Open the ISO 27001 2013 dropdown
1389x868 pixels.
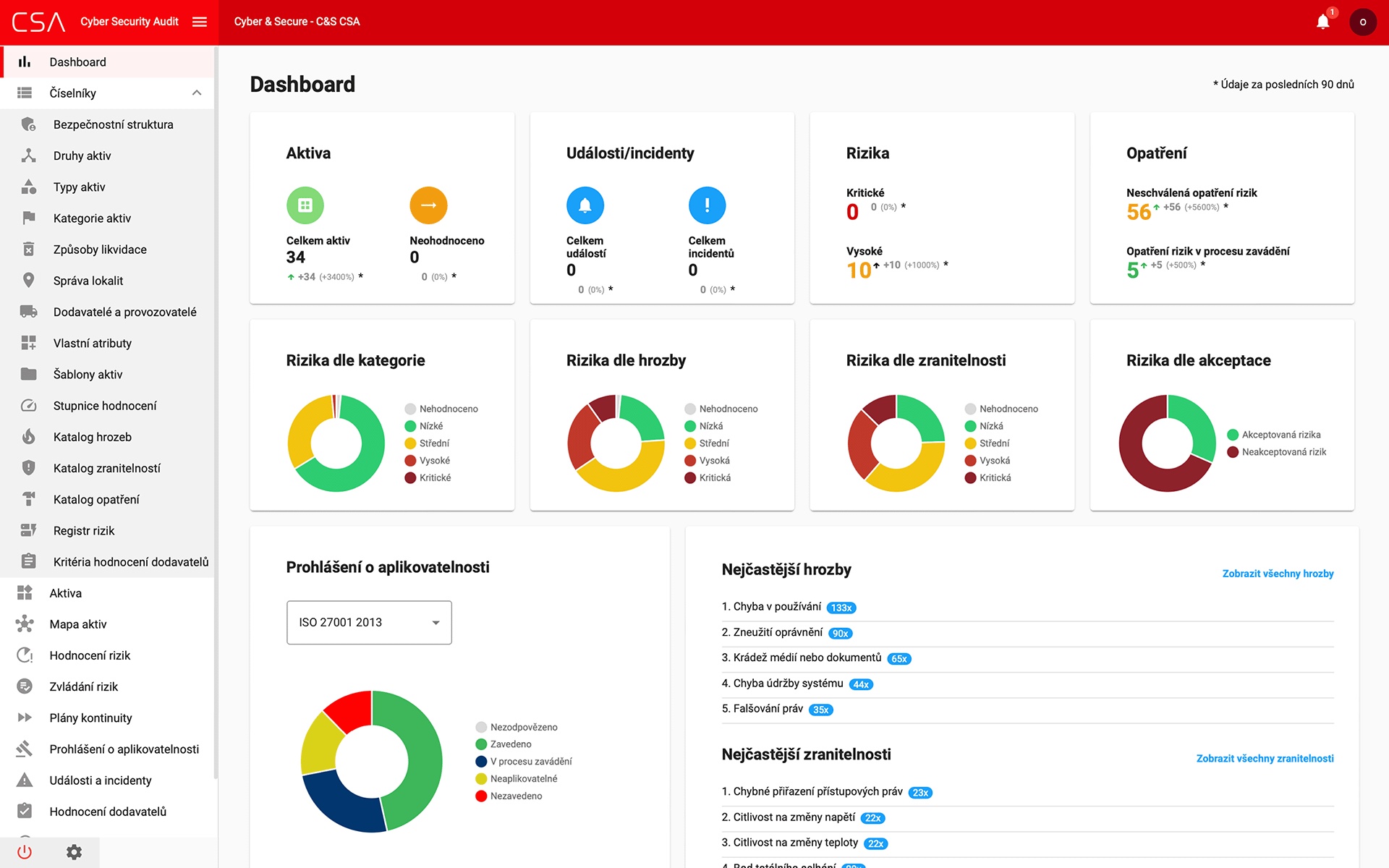(x=369, y=622)
